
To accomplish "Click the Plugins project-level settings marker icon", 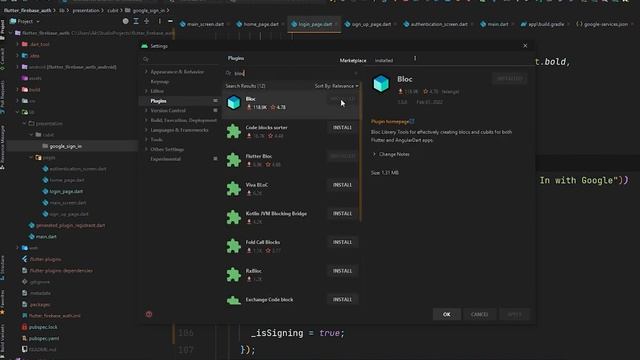I will point(215,101).
